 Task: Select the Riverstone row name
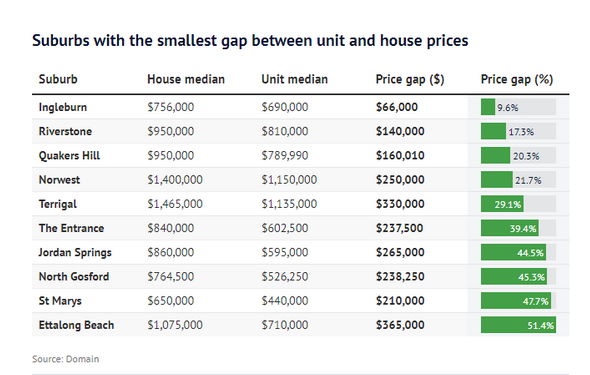point(65,131)
